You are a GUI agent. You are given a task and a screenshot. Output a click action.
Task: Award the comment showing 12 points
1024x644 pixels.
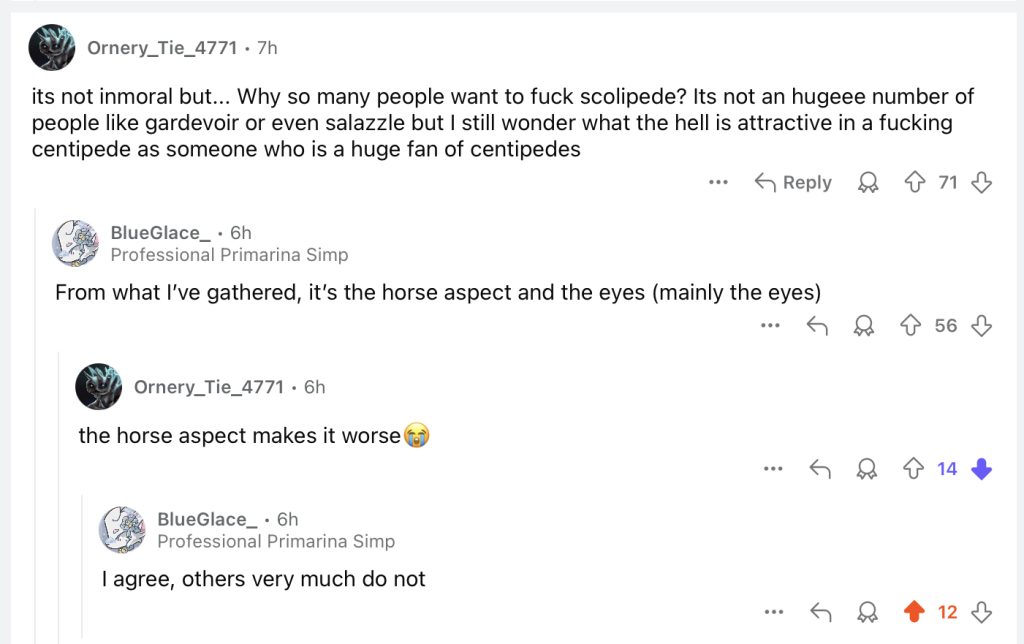pyautogui.click(x=866, y=611)
